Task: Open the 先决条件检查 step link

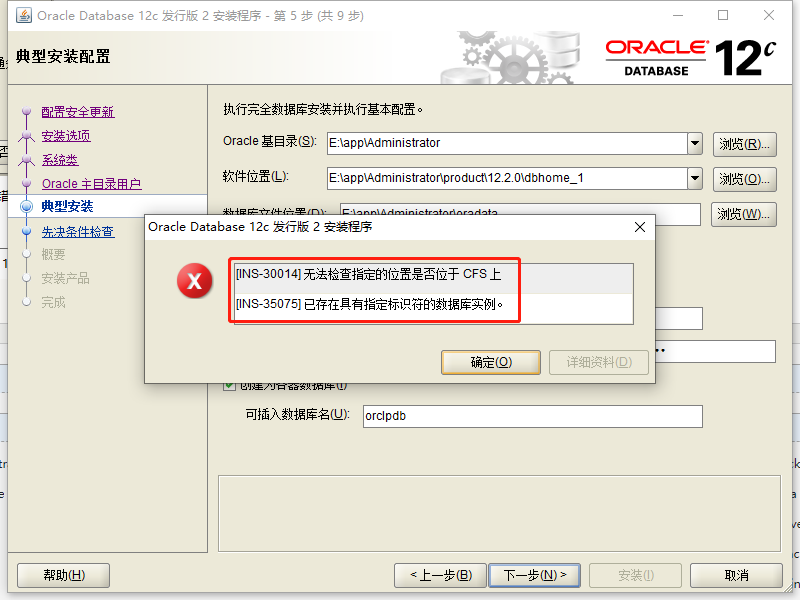Action: click(78, 232)
